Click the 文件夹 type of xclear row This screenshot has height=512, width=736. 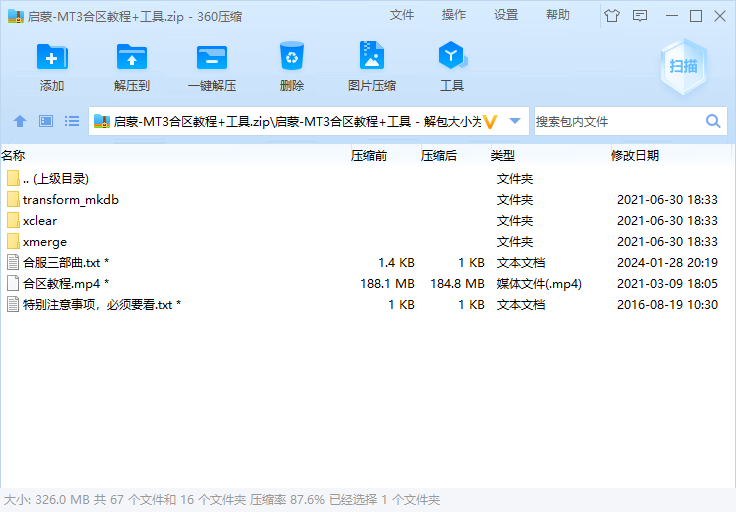coord(515,221)
